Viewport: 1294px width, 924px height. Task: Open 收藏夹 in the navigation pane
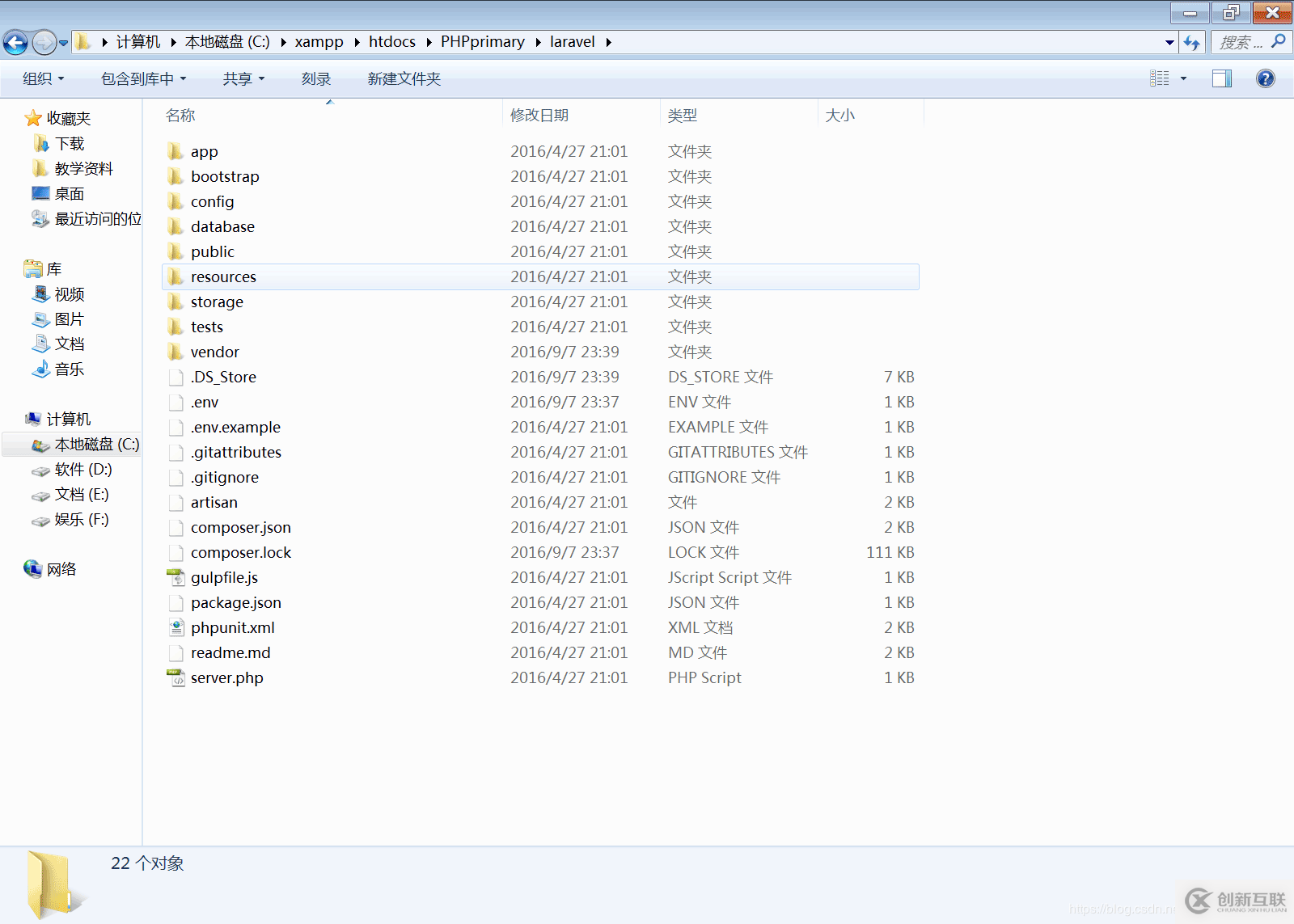(x=58, y=118)
